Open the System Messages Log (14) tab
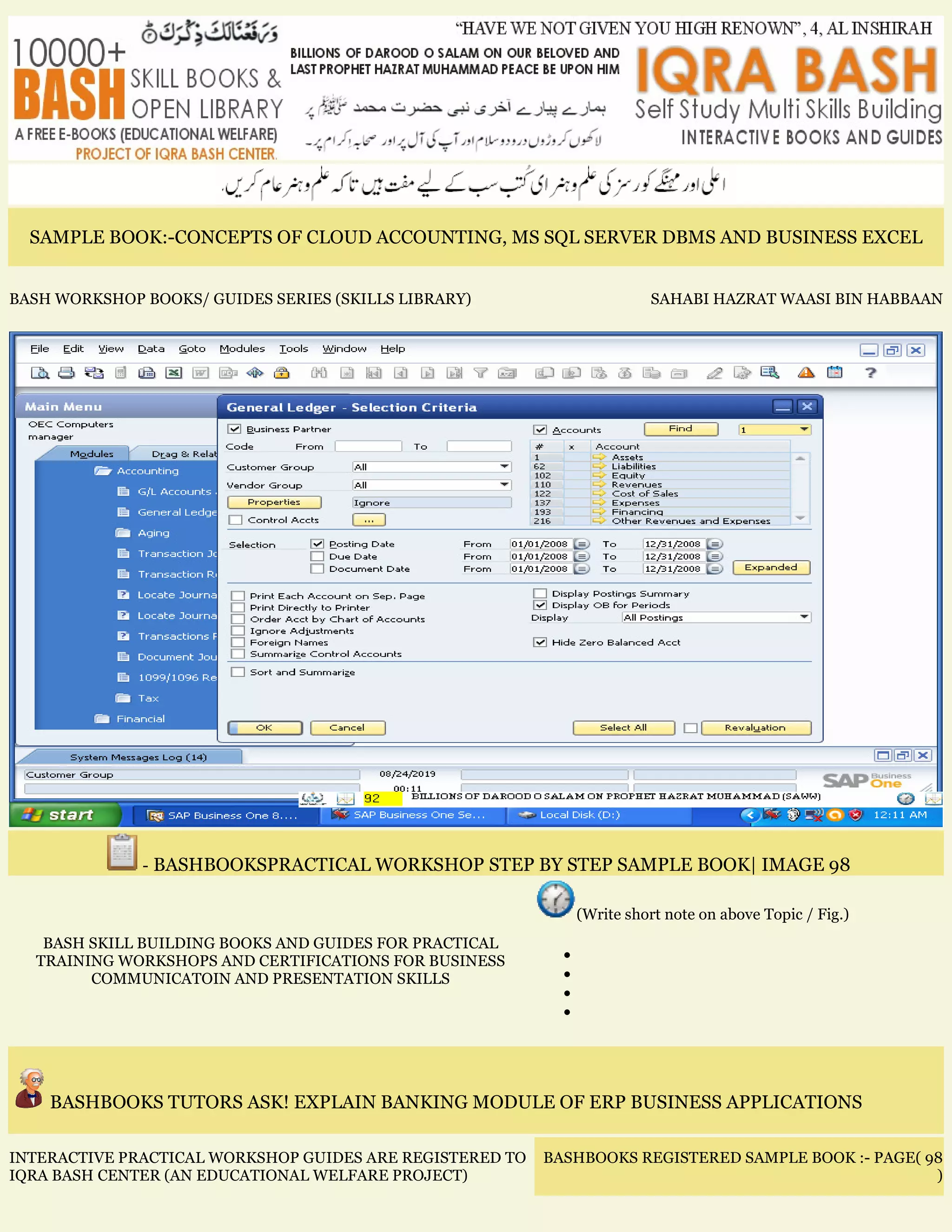The width and height of the screenshot is (952, 1232). click(138, 757)
